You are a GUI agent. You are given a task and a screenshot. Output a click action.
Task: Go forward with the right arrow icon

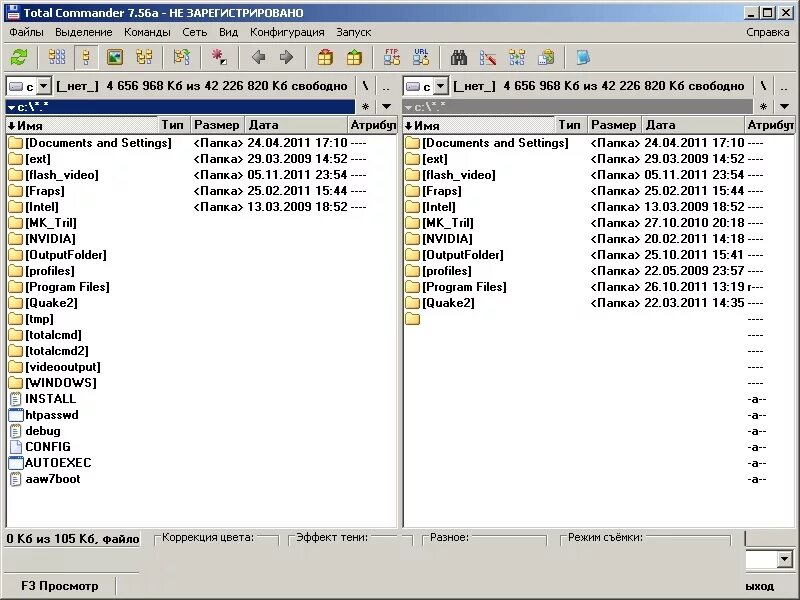tap(287, 57)
